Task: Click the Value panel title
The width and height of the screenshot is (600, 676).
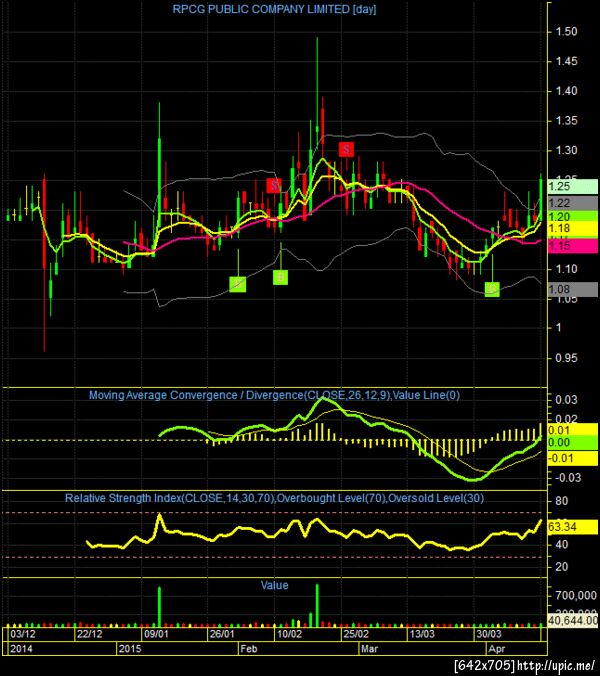Action: tap(274, 585)
